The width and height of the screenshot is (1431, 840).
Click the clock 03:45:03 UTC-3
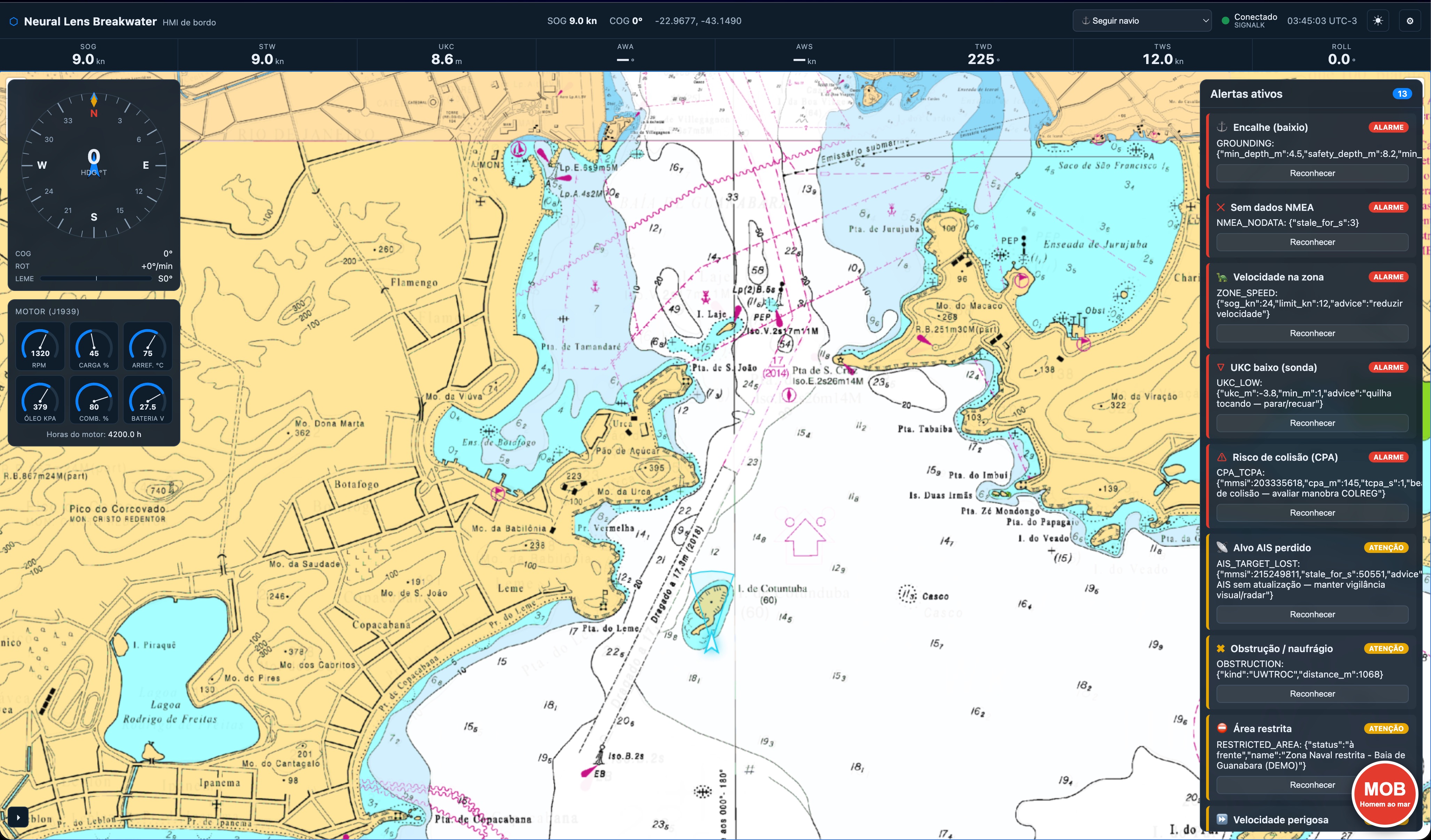coord(1321,21)
